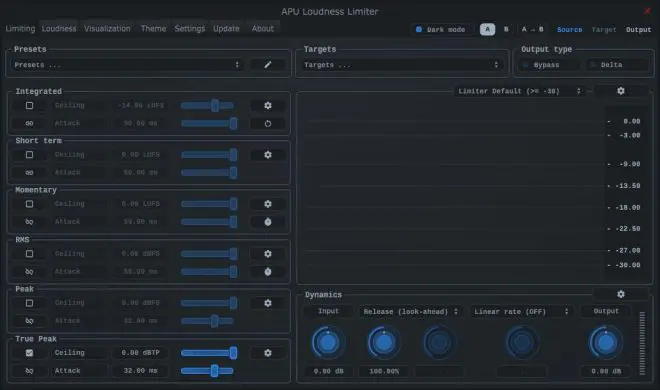Open the Presets dropdown
The height and width of the screenshot is (390, 660).
click(127, 65)
